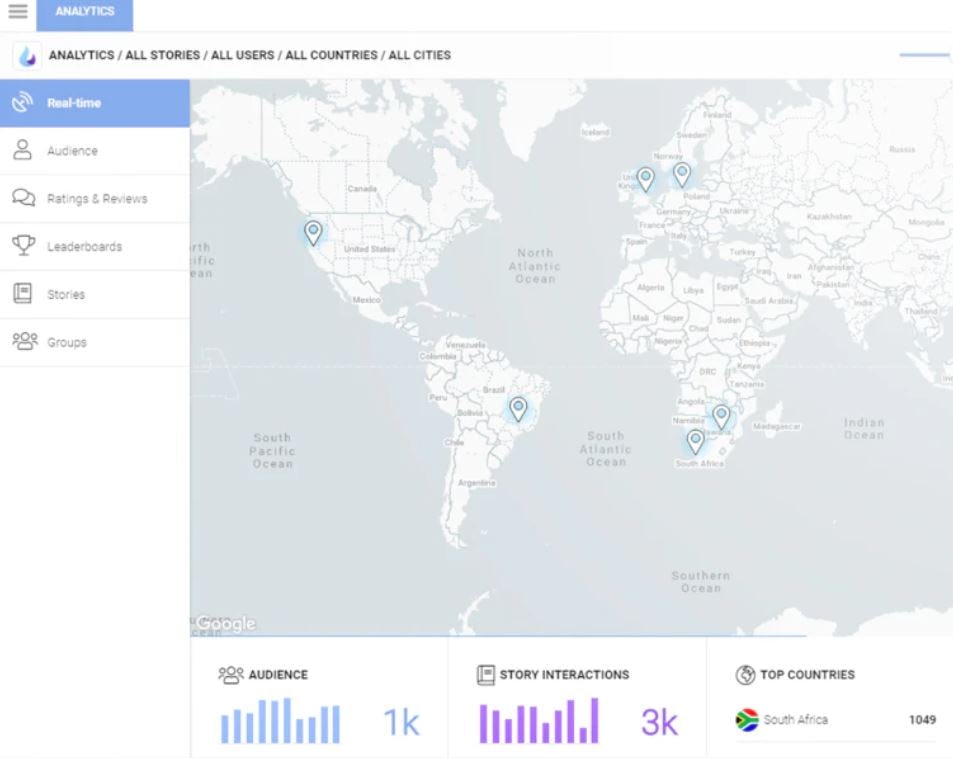Click the Ratings & Reviews chat icon
Screen dimensions: 953x758
24,198
